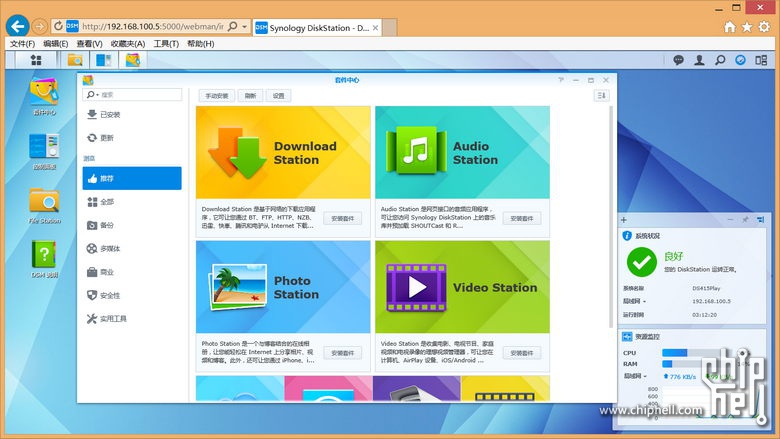The width and height of the screenshot is (780, 439).
Task: Open the notifications speech-bubble icon
Action: [x=679, y=60]
